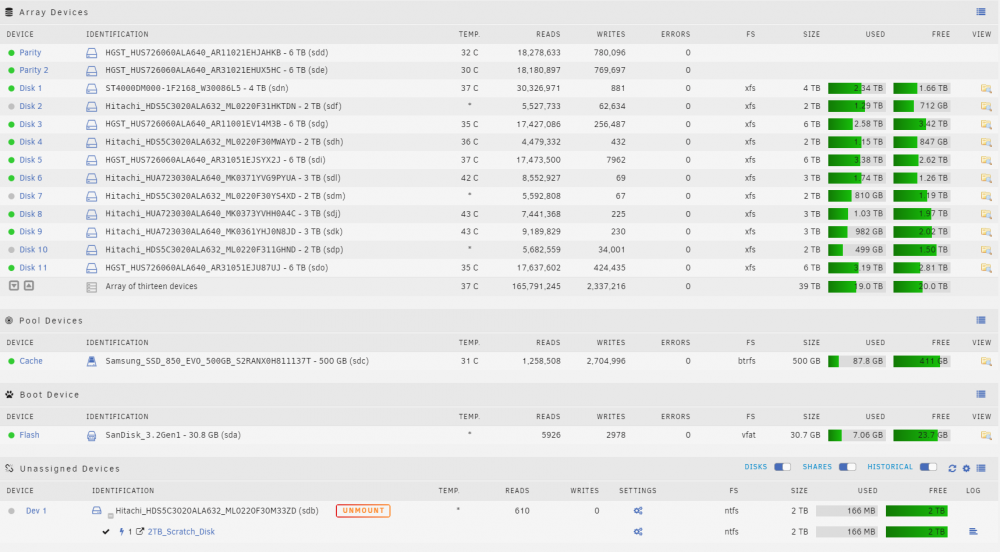Open the Parity device link
Image resolution: width=1000 pixels, height=552 pixels.
(x=30, y=53)
